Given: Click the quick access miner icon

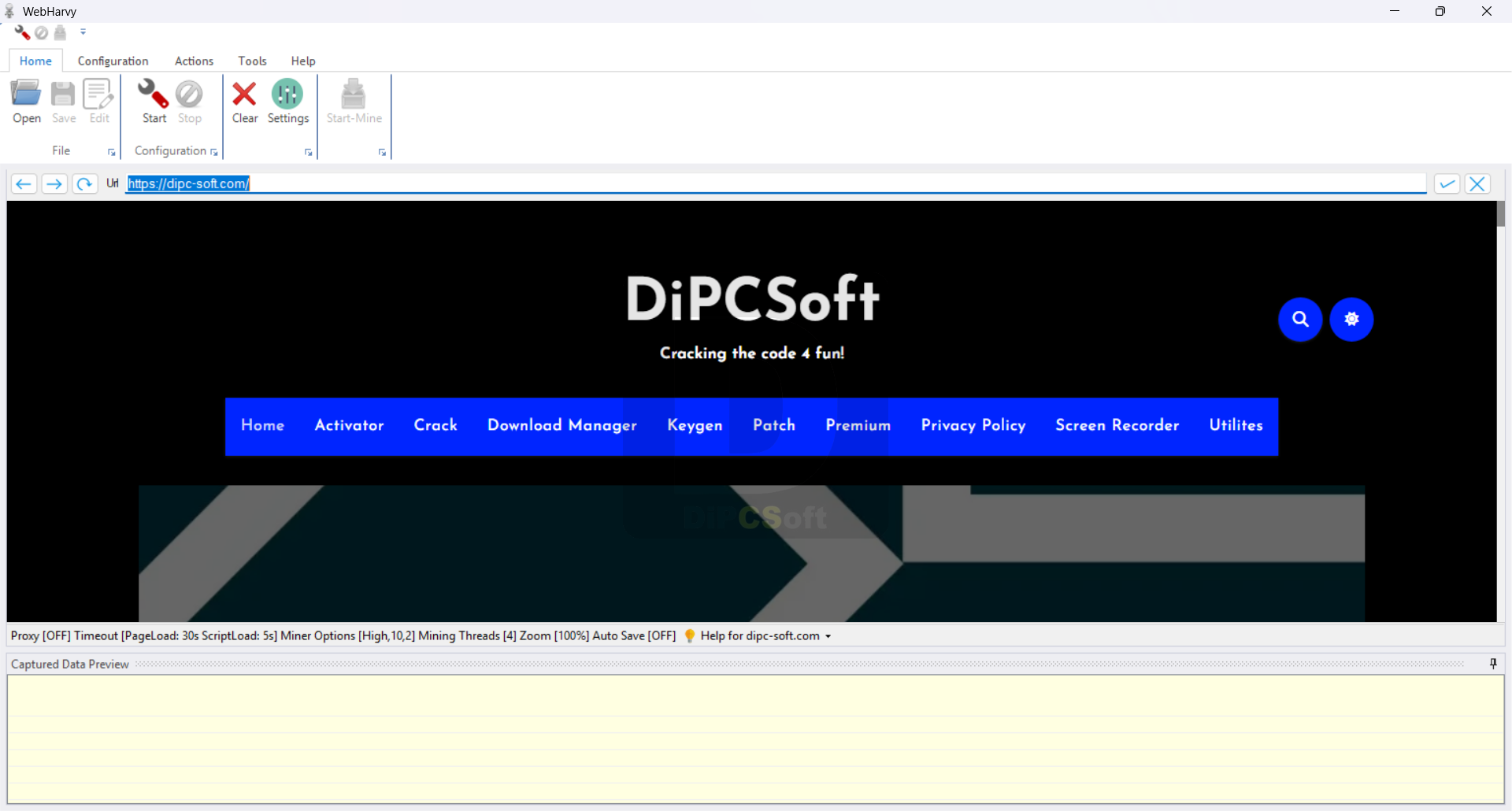Looking at the screenshot, I should pyautogui.click(x=61, y=32).
